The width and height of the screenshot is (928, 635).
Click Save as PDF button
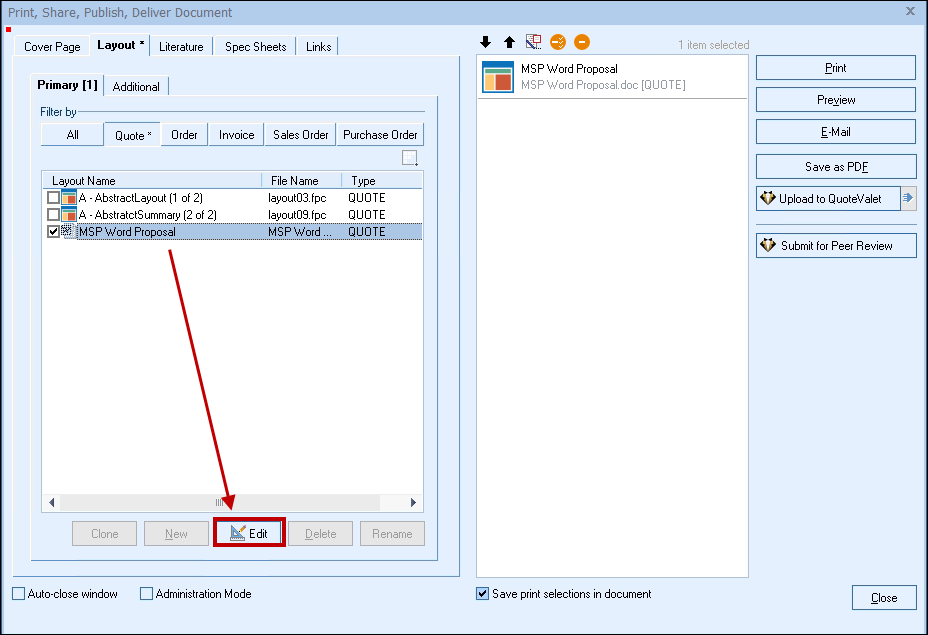(835, 167)
